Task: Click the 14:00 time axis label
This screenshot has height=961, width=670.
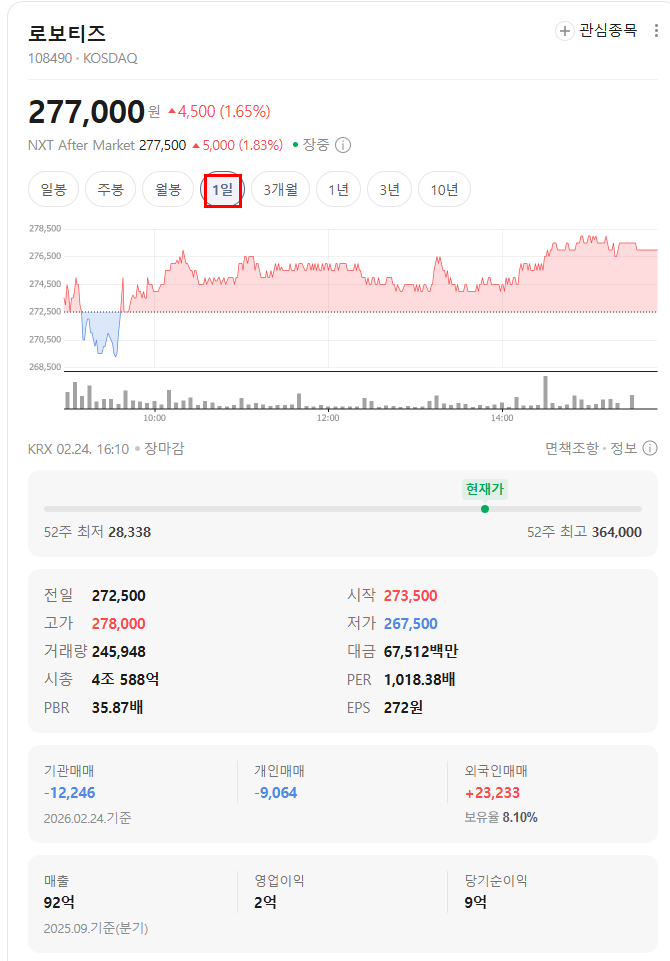Action: click(502, 418)
